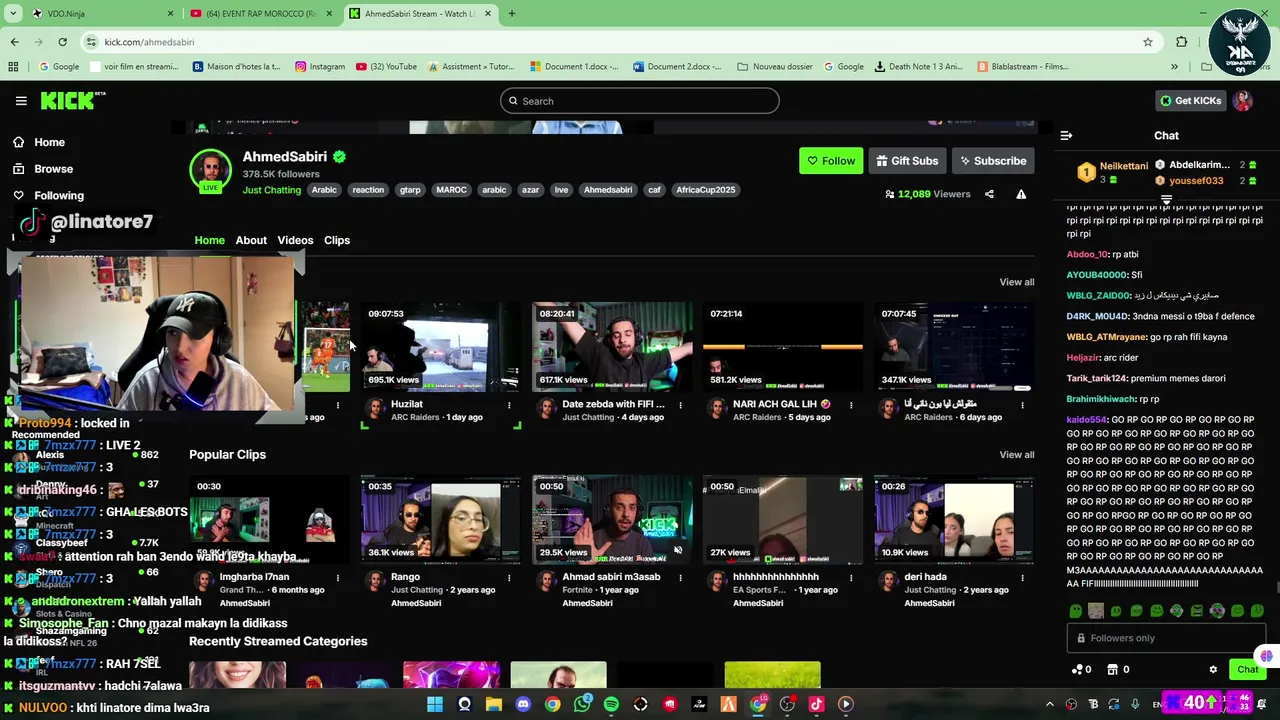Play the Ahmad sabiri m3asab clip

[612, 520]
